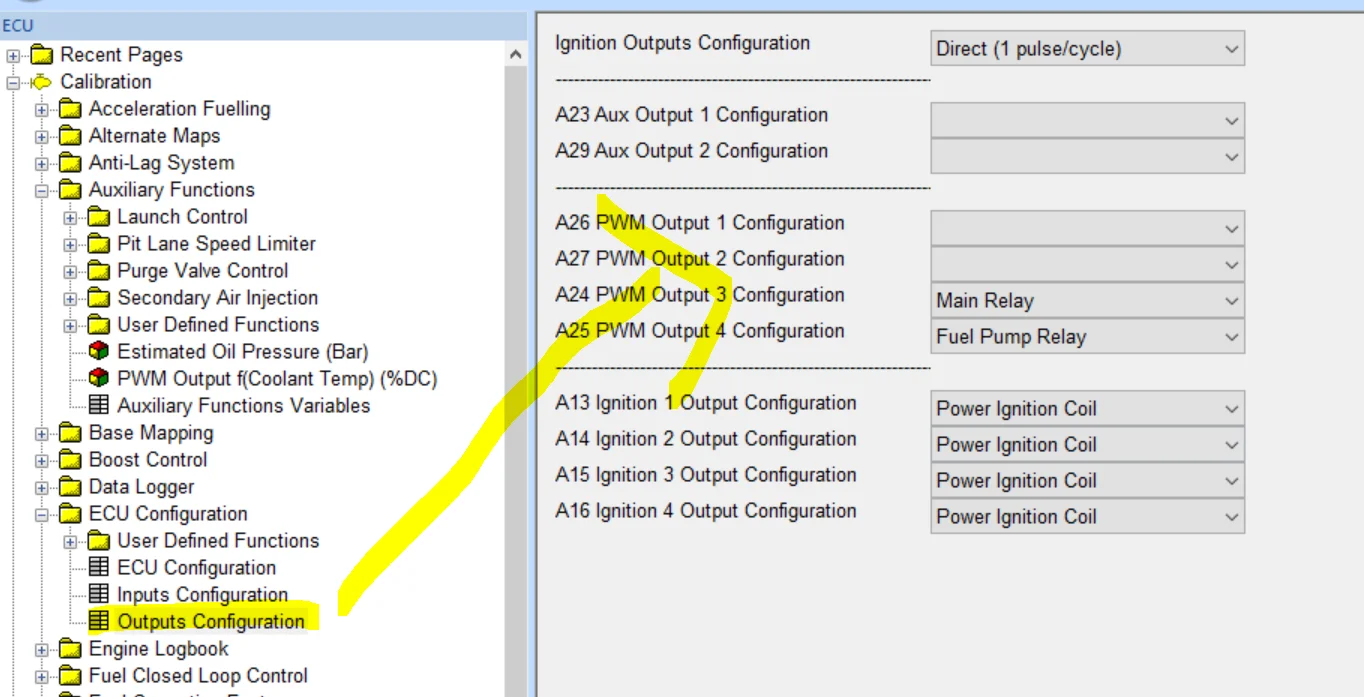Open the A23 Aux Output 1 dropdown
The width and height of the screenshot is (1364, 697).
coord(1231,121)
